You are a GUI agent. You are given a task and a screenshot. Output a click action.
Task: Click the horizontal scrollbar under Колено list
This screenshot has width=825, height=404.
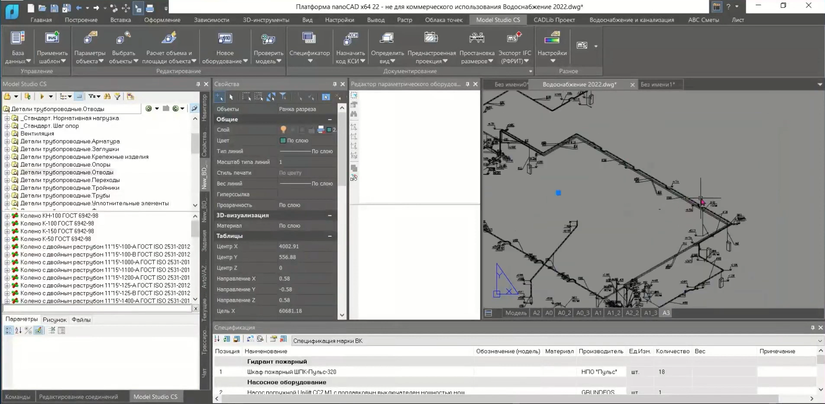pyautogui.click(x=95, y=309)
